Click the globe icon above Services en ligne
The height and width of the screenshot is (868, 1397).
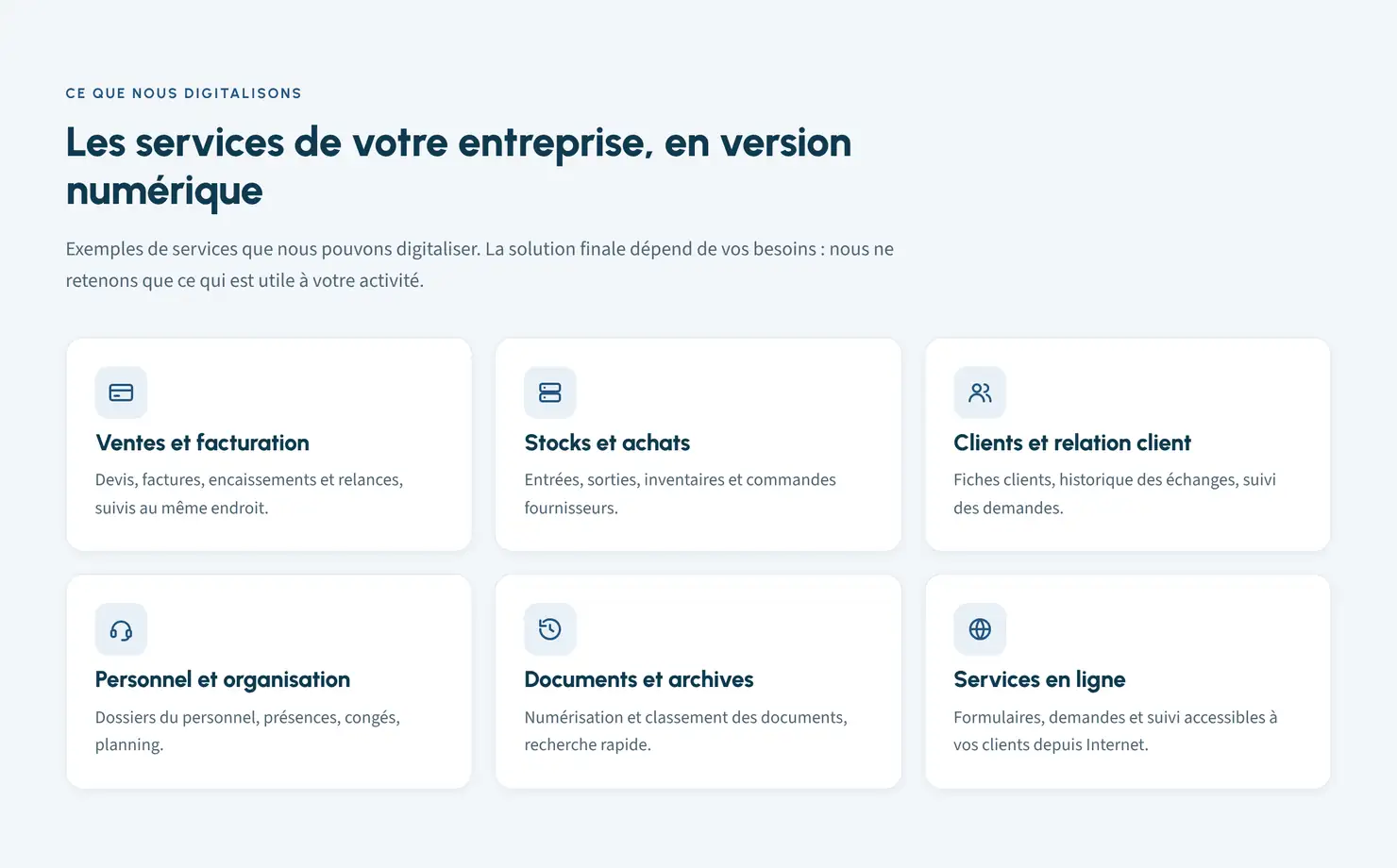[980, 629]
